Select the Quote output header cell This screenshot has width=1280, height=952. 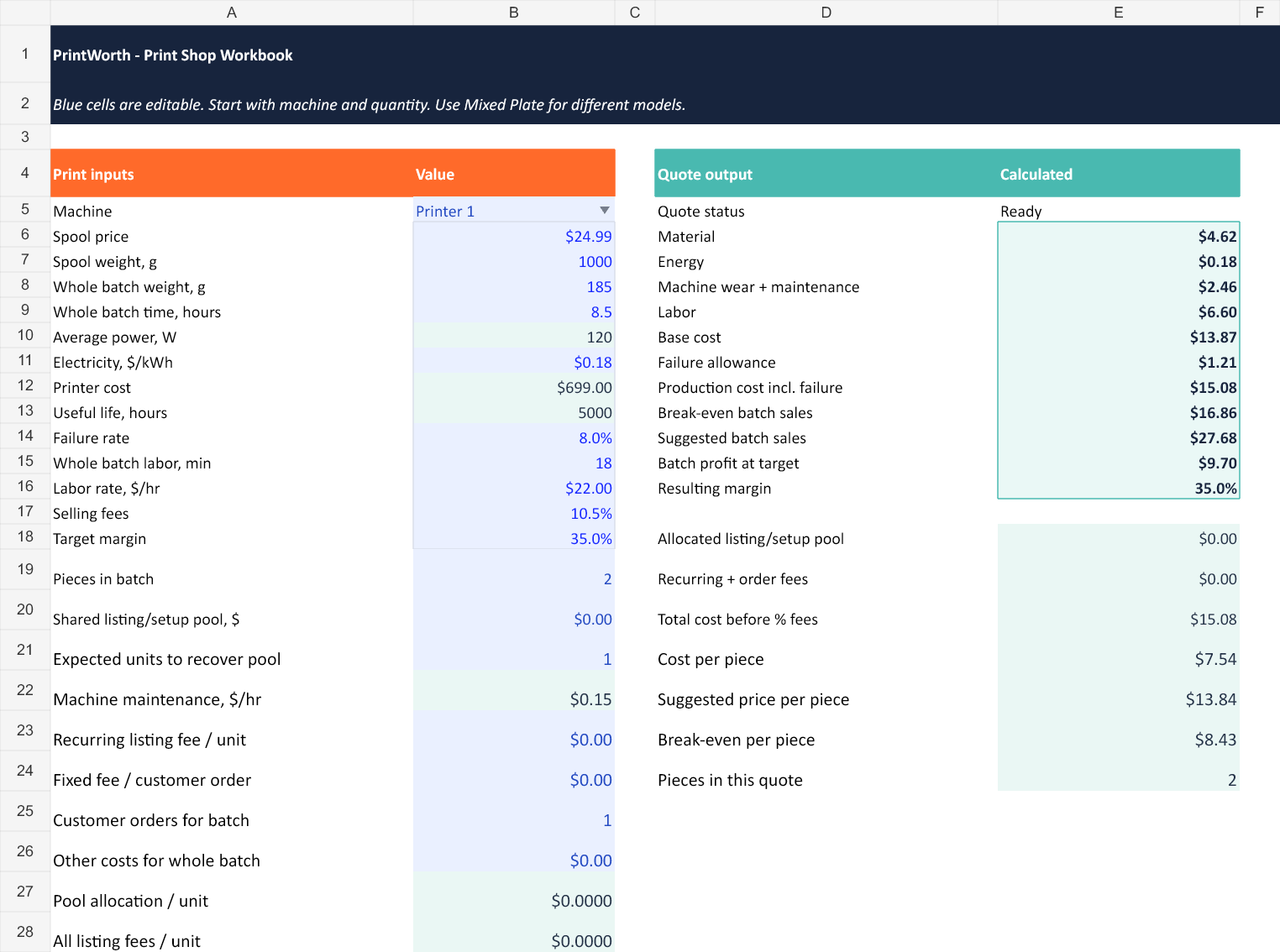pyautogui.click(x=826, y=174)
